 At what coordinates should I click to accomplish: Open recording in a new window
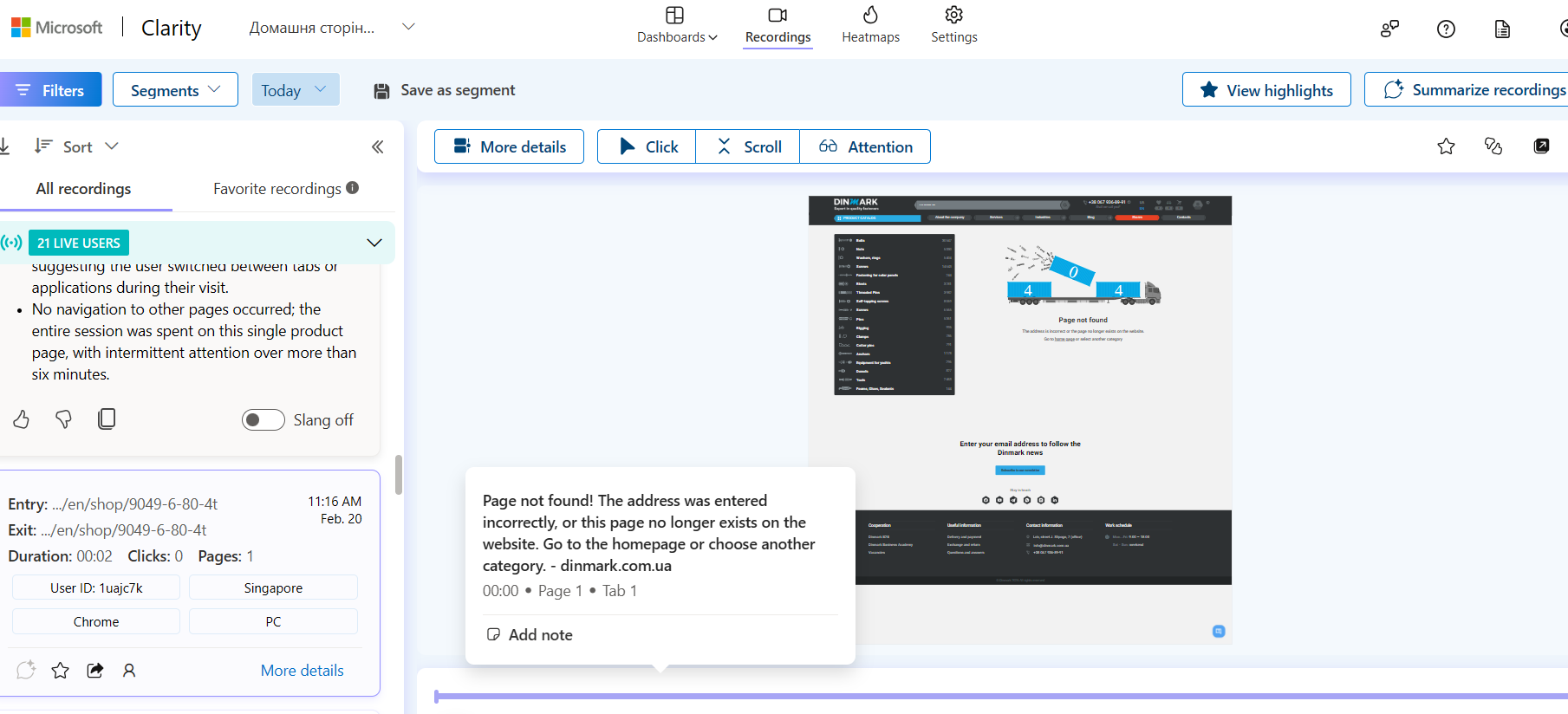coord(1541,146)
